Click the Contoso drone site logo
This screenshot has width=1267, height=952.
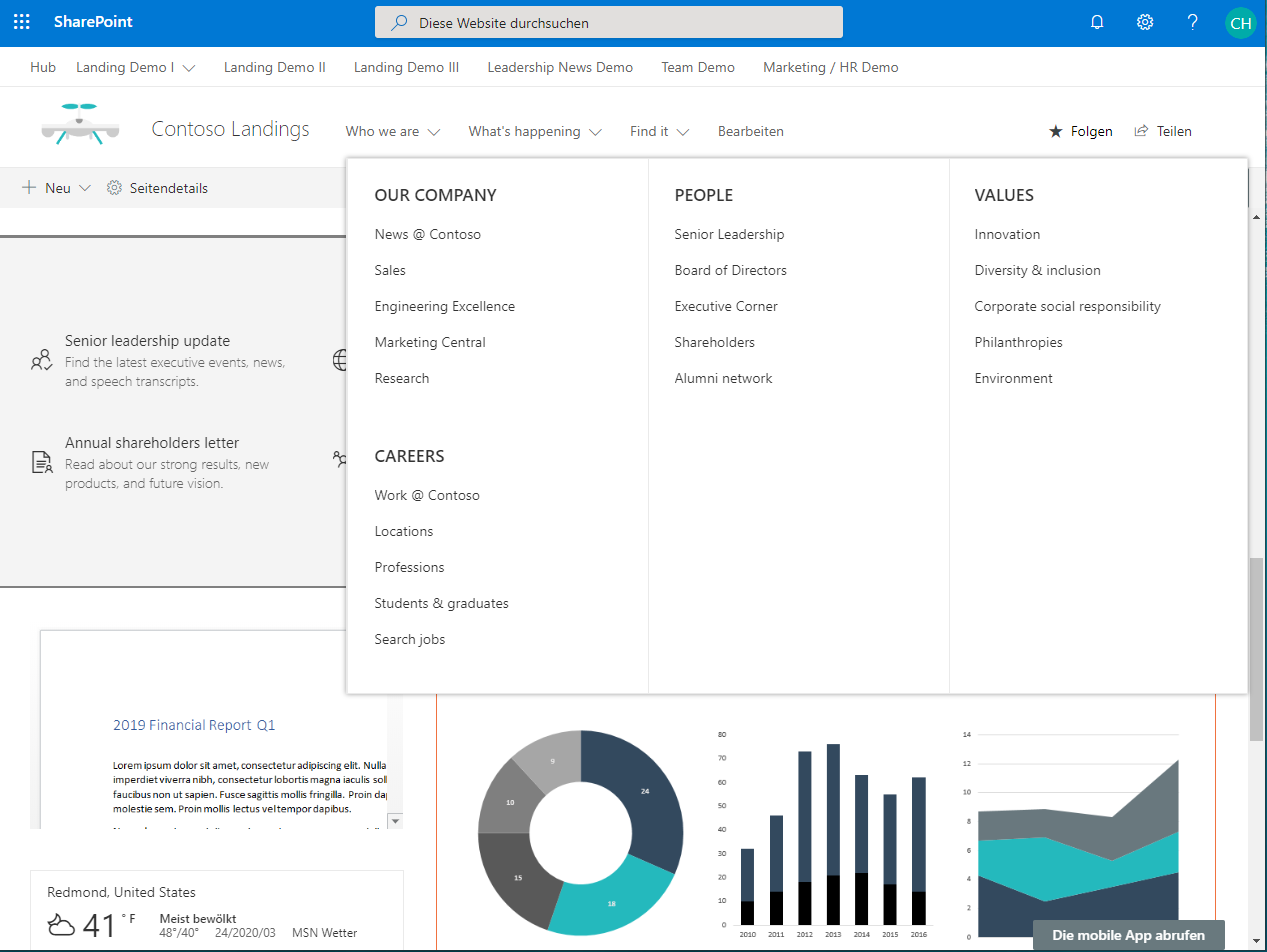[80, 124]
